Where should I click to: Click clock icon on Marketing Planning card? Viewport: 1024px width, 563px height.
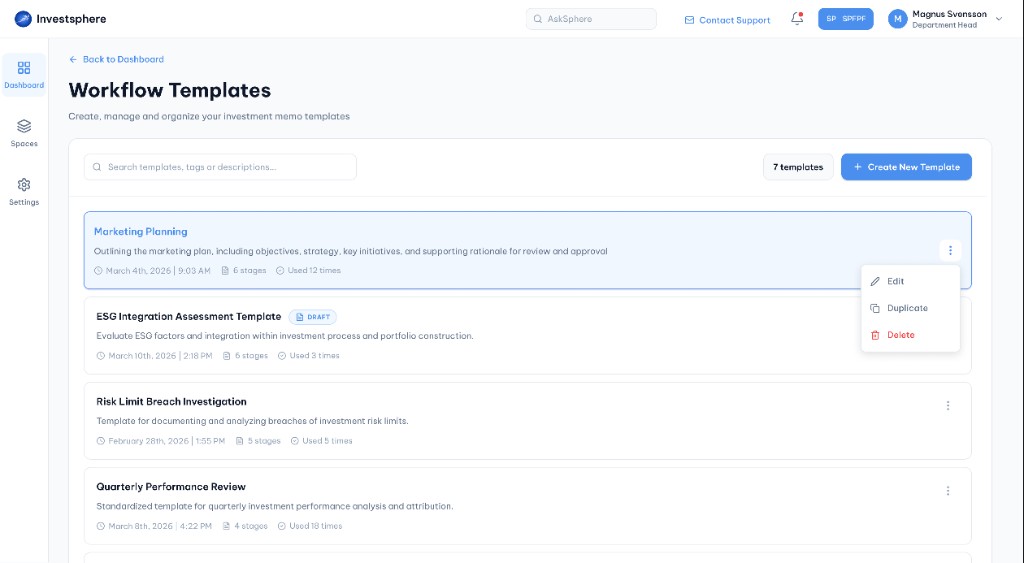point(99,270)
